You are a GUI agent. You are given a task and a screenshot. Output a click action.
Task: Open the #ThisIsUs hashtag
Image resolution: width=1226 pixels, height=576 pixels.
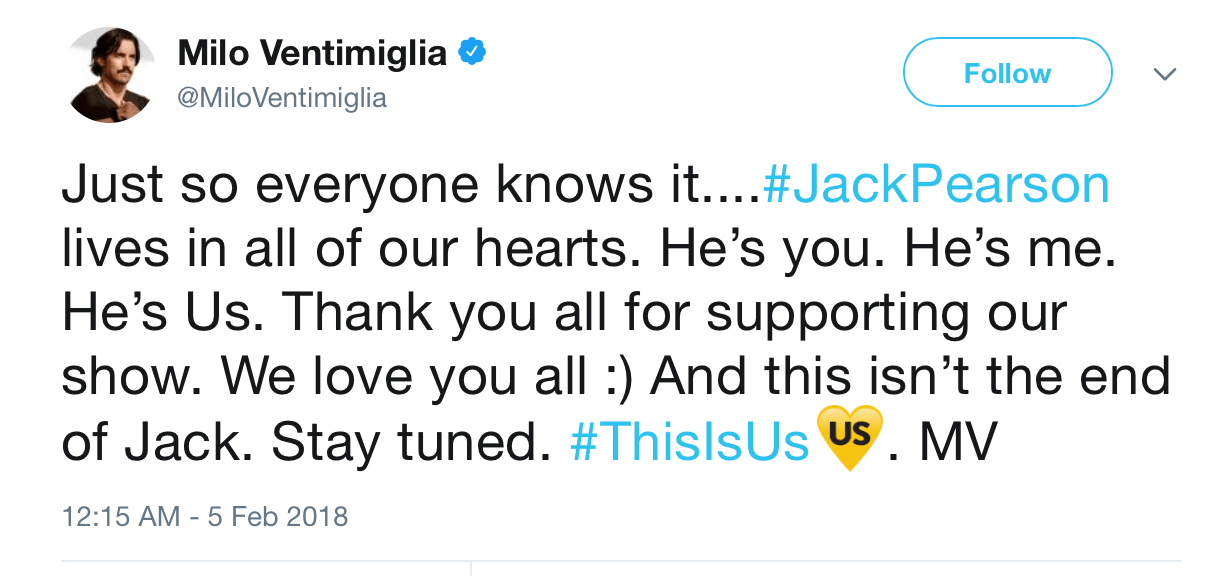(689, 438)
